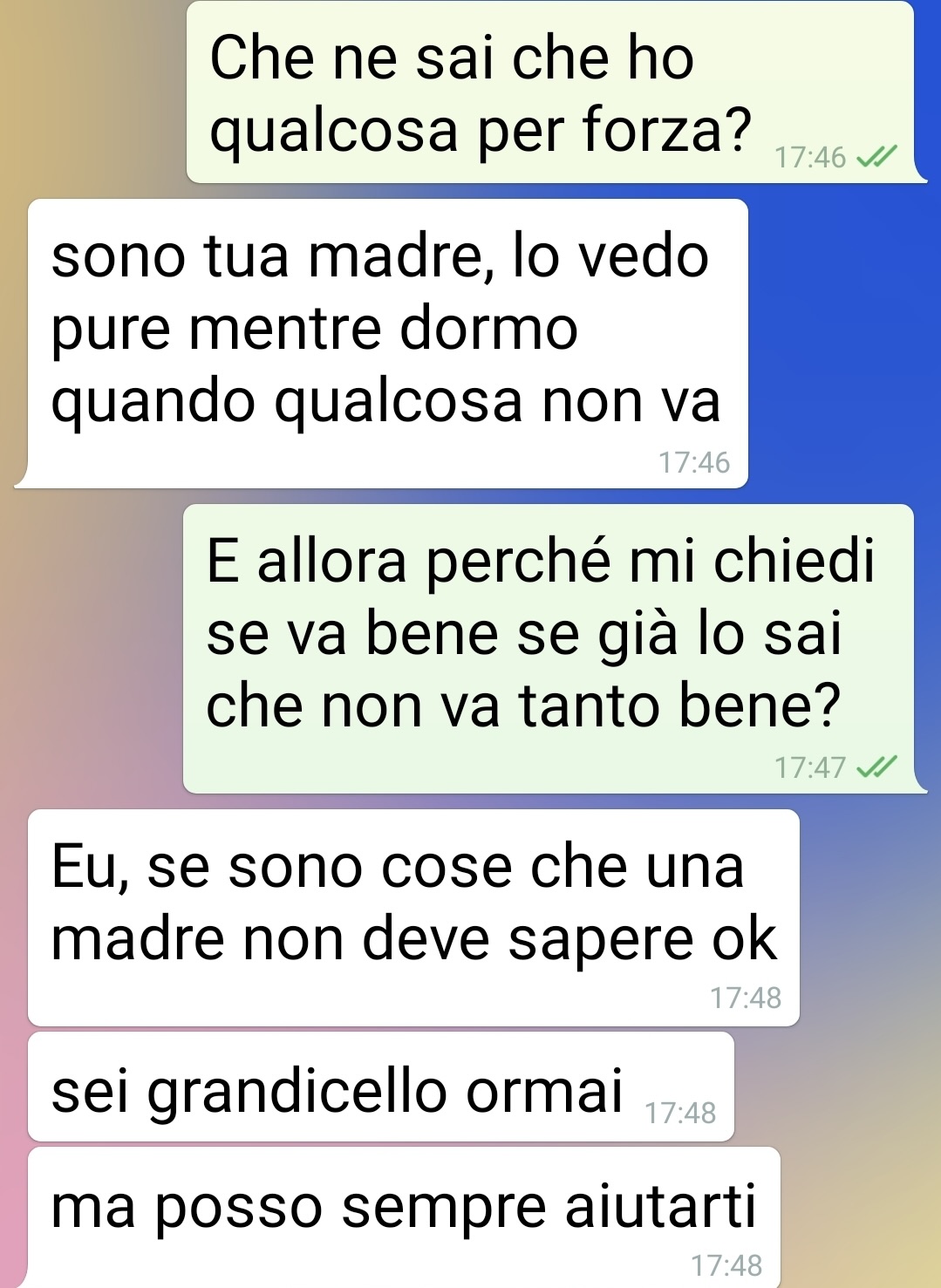The width and height of the screenshot is (941, 1288).
Task: Tap the 17:48 timestamp under 'madre non deve sapere ok'
Action: (746, 998)
